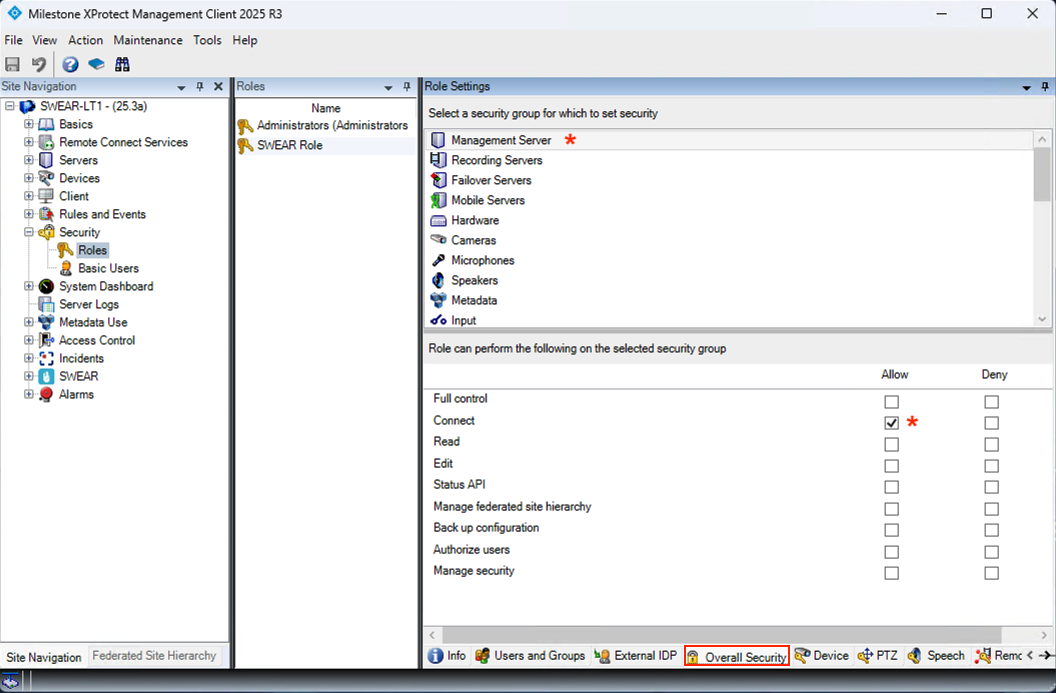Open the Maintenance menu
Image resolution: width=1056 pixels, height=693 pixels.
click(148, 40)
